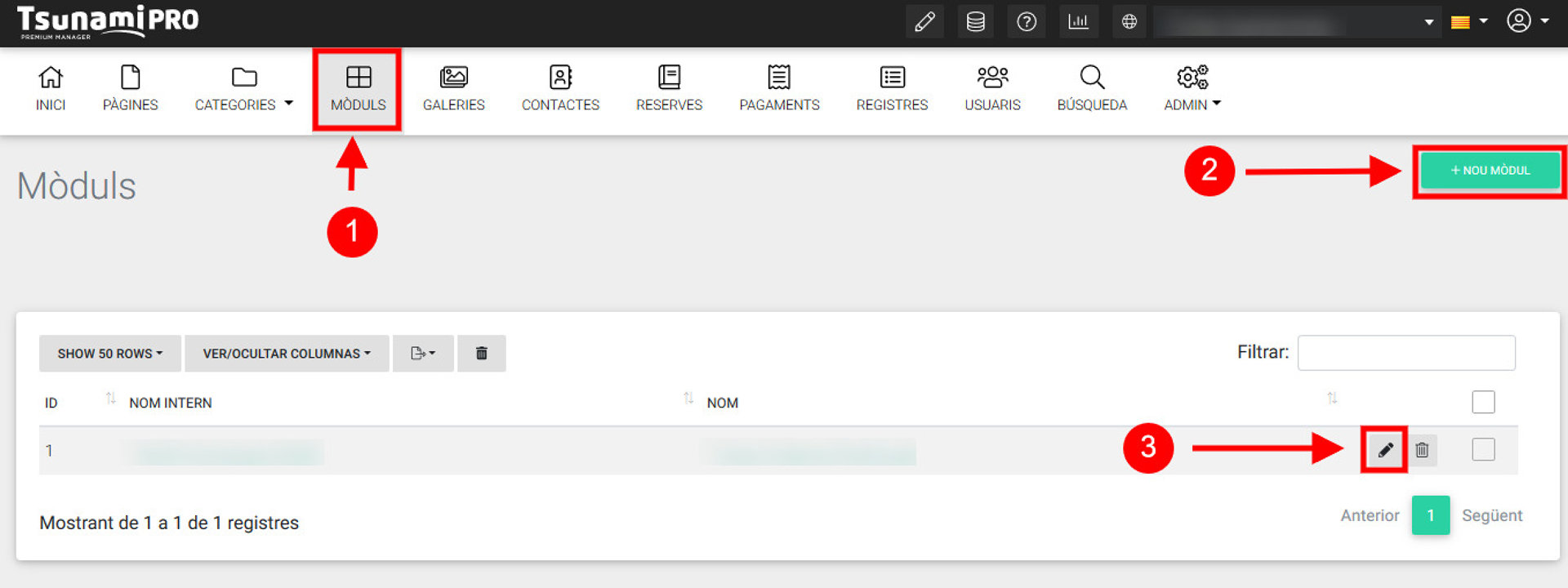Delete module row 1 with trash icon
This screenshot has width=1568, height=588.
point(1422,450)
